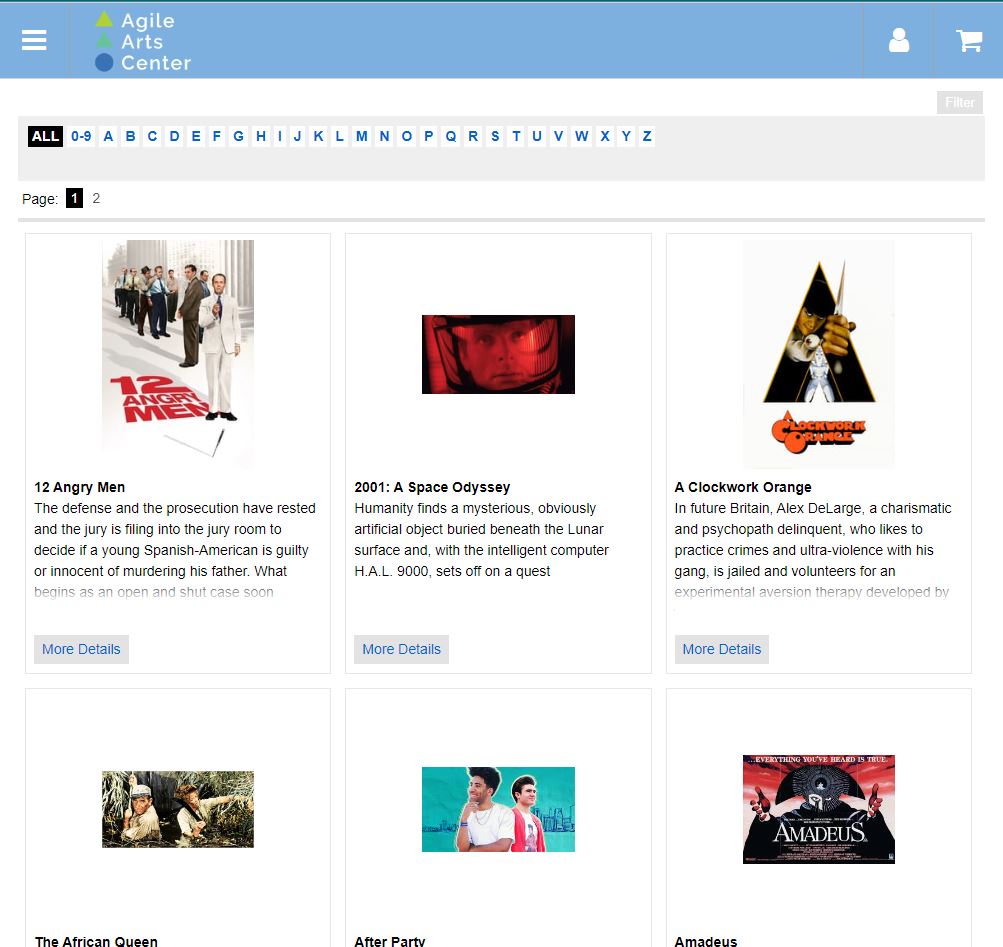1003x947 pixels.
Task: Click the Agile Arts Center logo
Action: coord(143,42)
